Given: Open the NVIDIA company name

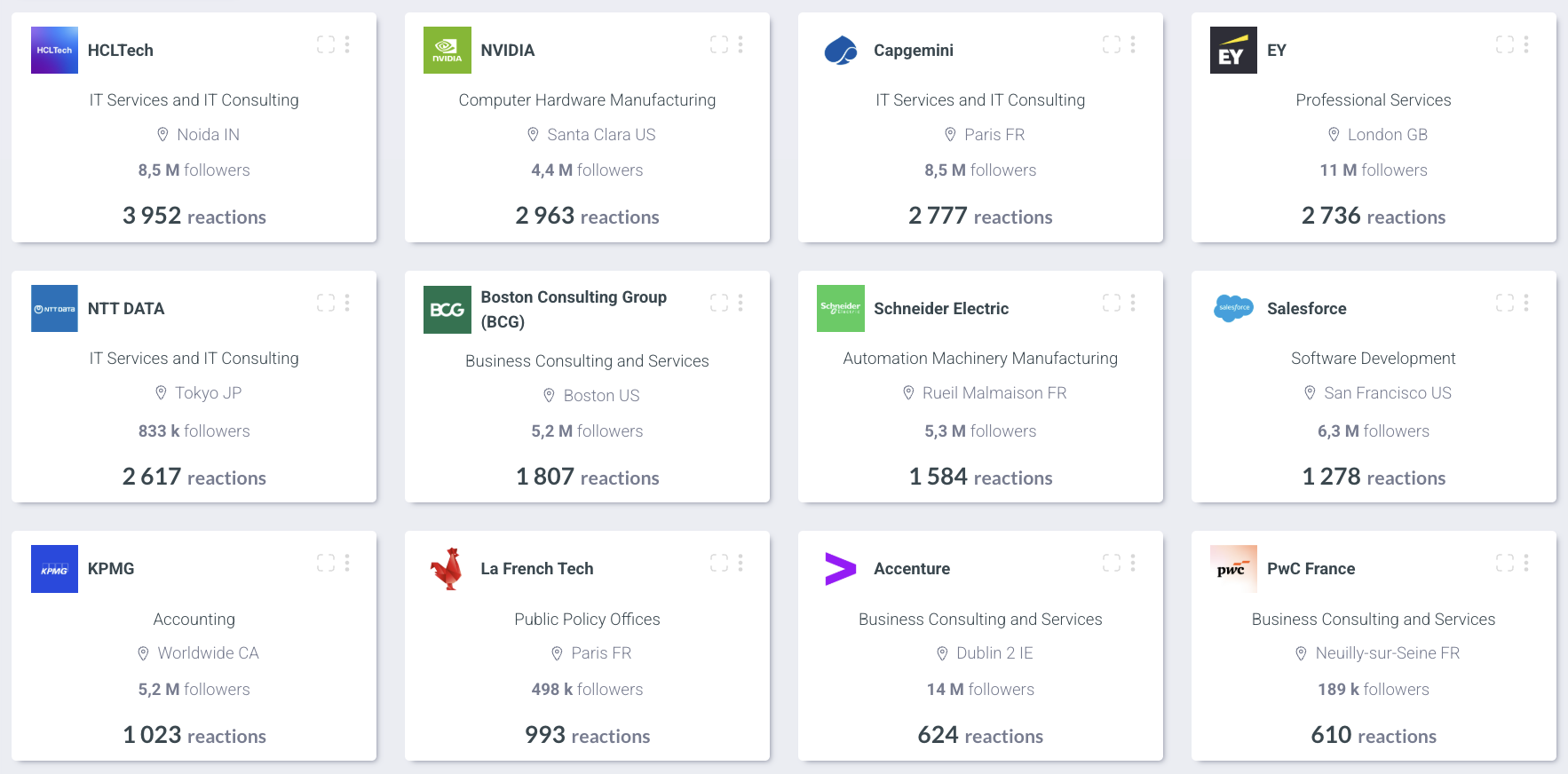Looking at the screenshot, I should pyautogui.click(x=508, y=51).
